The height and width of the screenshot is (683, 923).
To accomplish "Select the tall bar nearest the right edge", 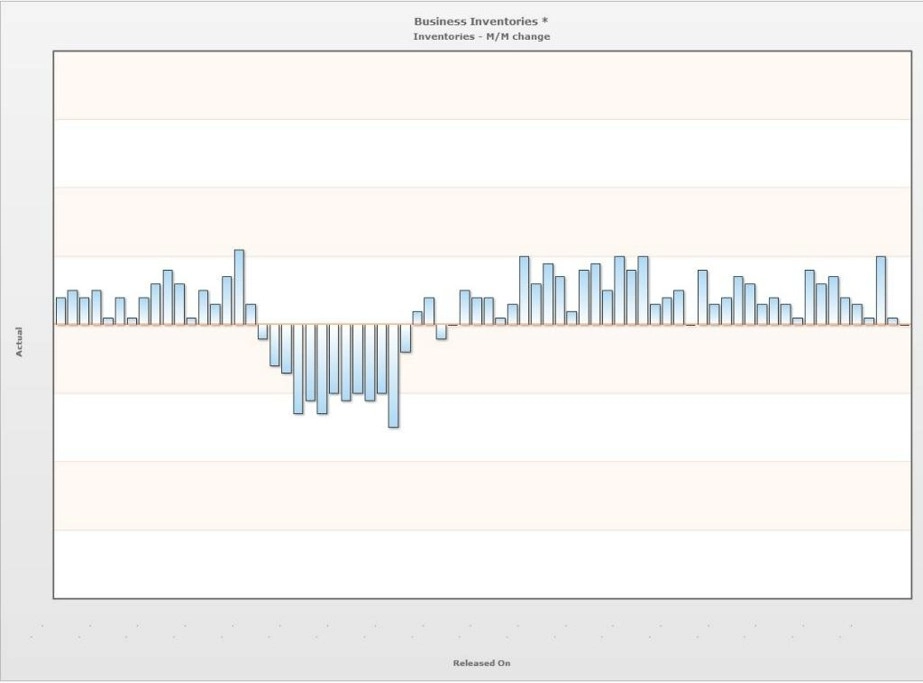I will pos(881,290).
